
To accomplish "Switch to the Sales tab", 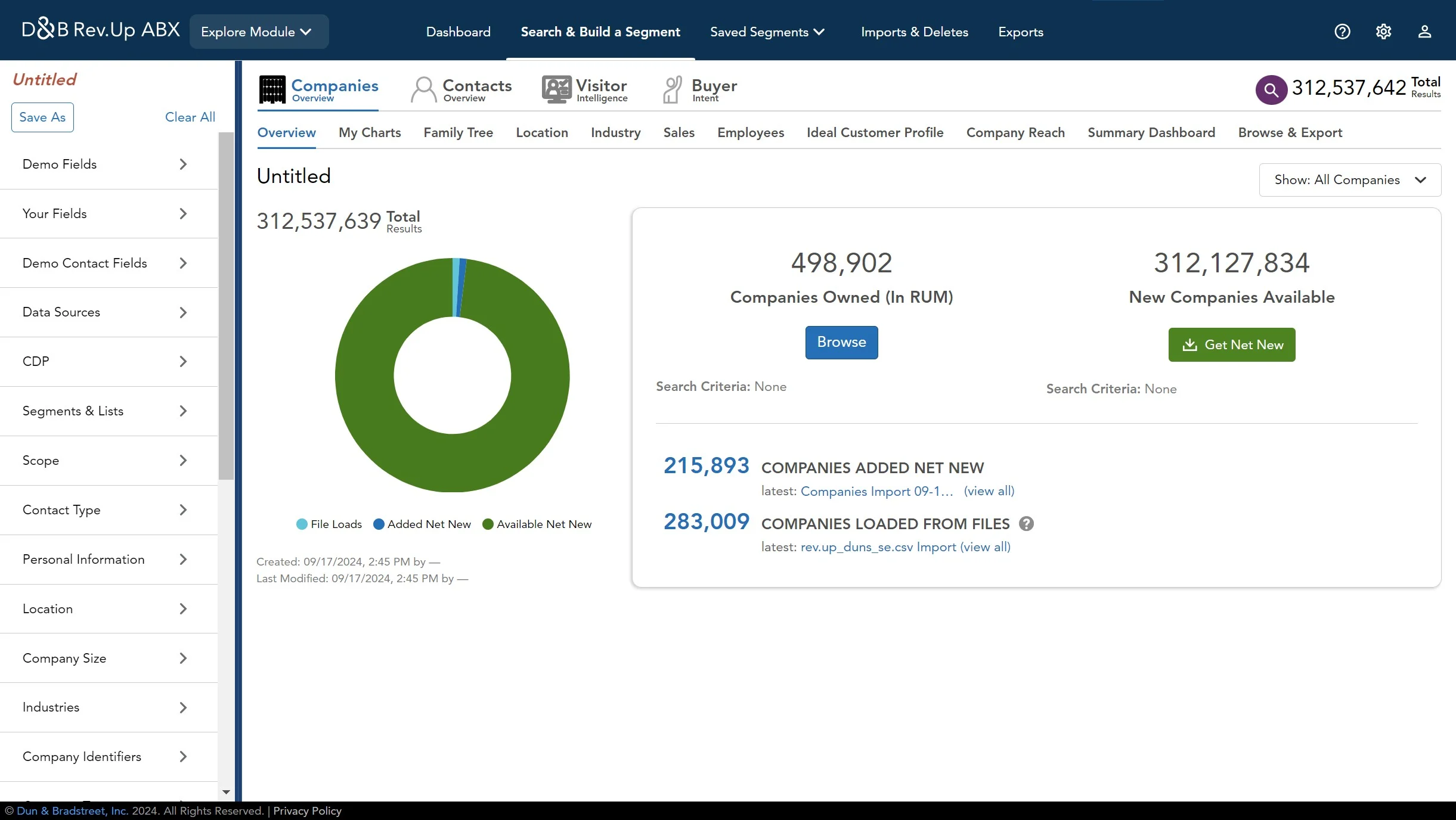I will pyautogui.click(x=679, y=132).
